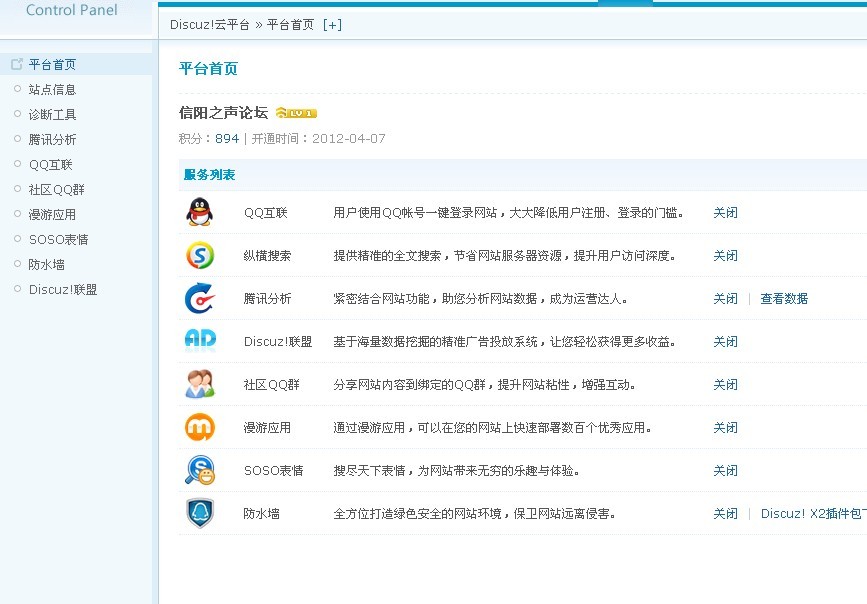This screenshot has width=867, height=604.
Task: Click the [+] link in the breadcrumb
Action: [332, 25]
